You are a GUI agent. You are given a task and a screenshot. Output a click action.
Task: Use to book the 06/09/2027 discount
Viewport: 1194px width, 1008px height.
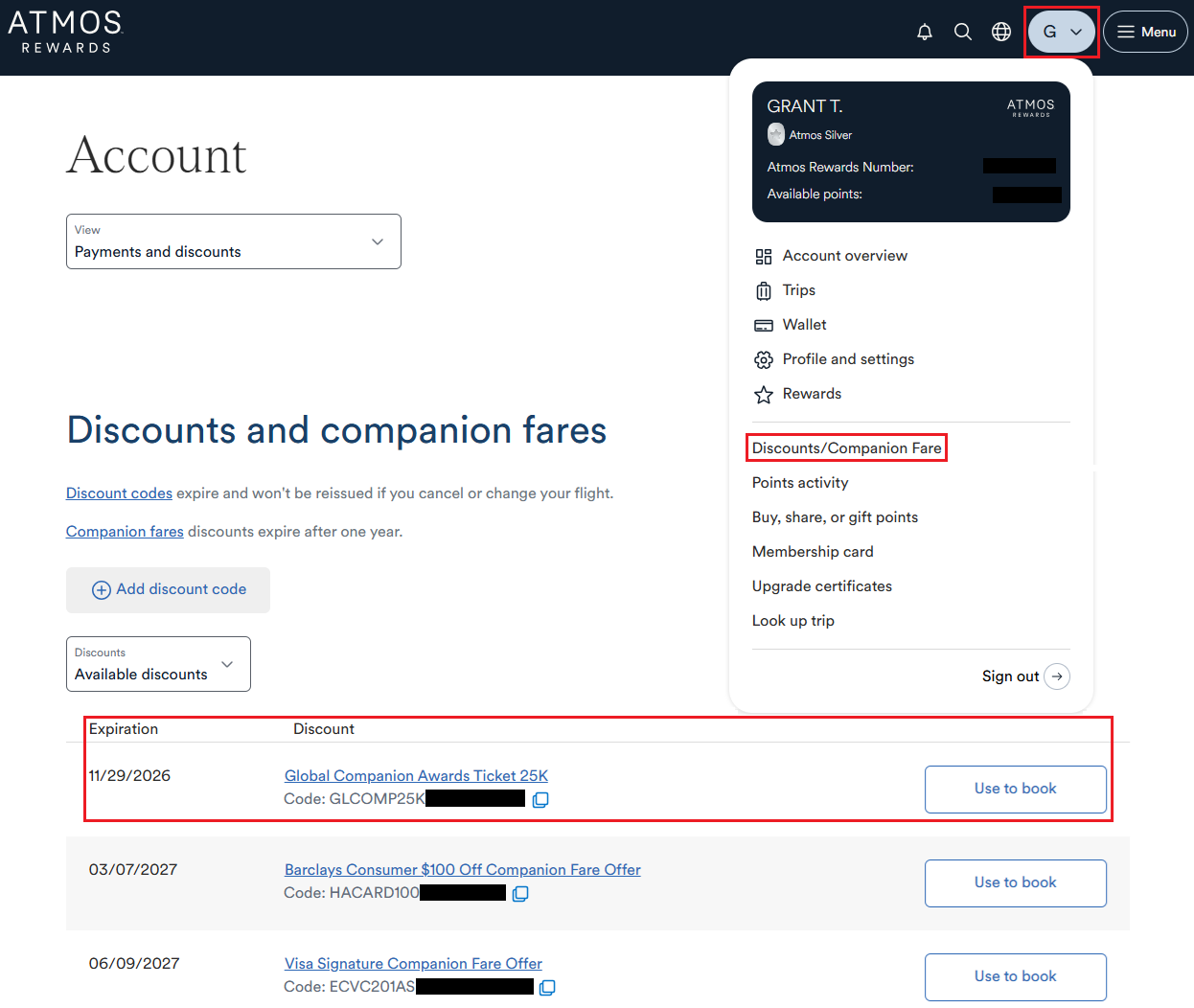coord(1016,977)
